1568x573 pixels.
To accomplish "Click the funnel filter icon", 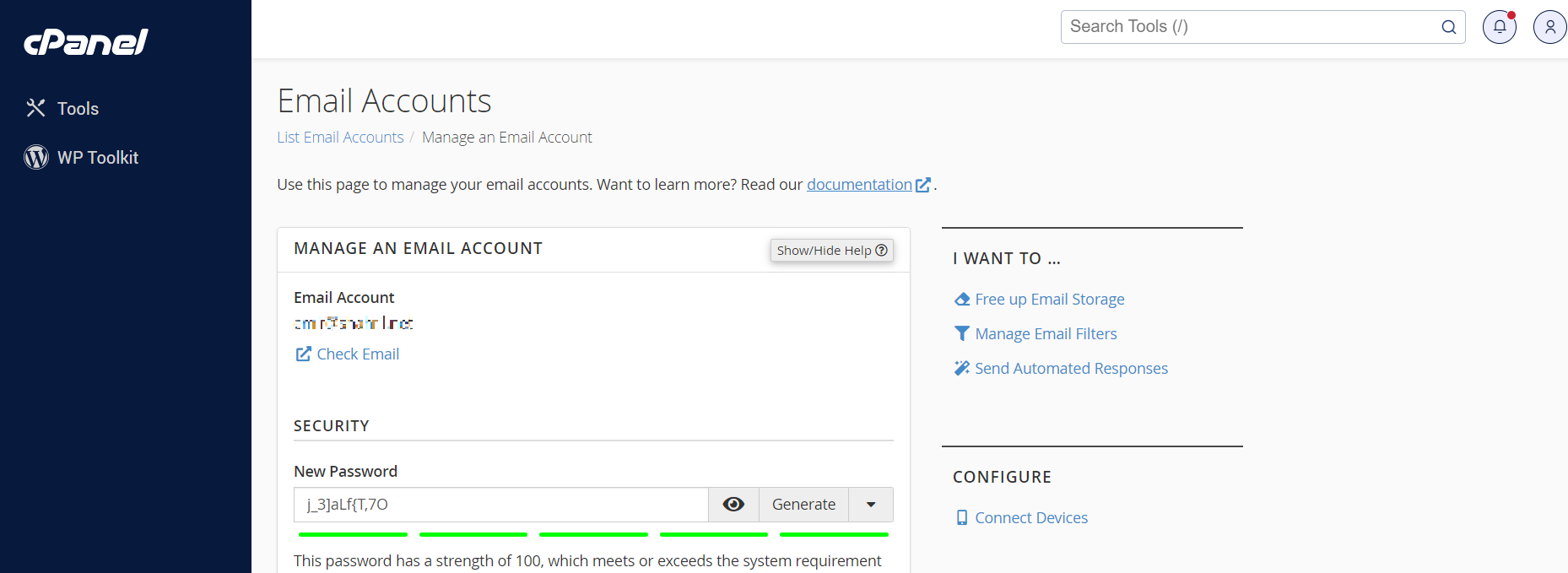I will [x=962, y=334].
